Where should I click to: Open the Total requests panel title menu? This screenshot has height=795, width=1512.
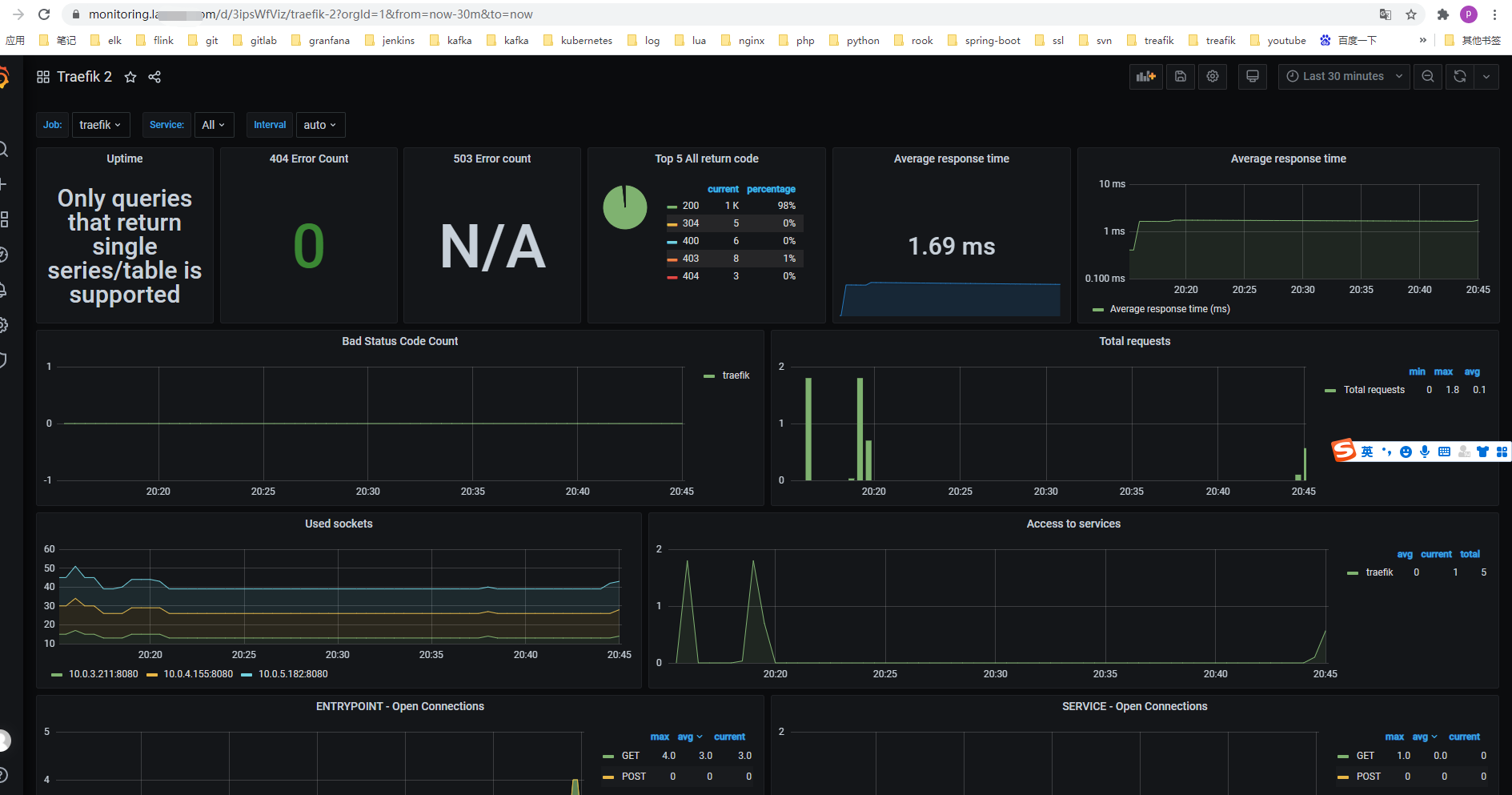point(1134,341)
